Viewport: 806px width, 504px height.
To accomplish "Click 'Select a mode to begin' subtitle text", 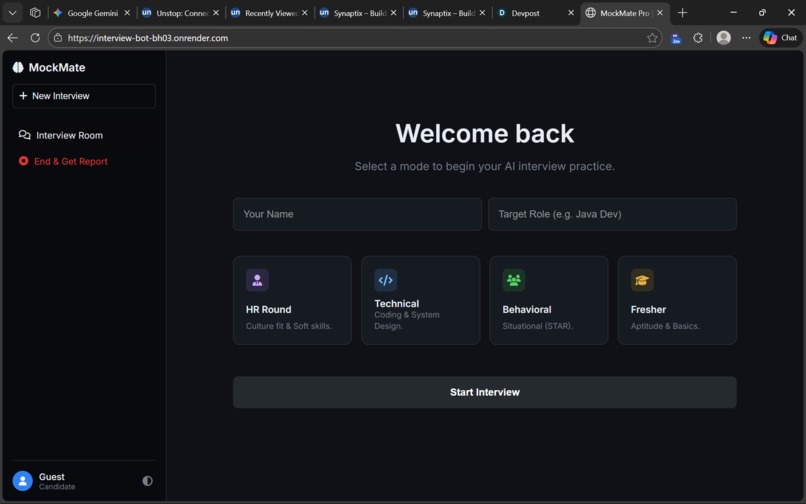I will click(484, 166).
